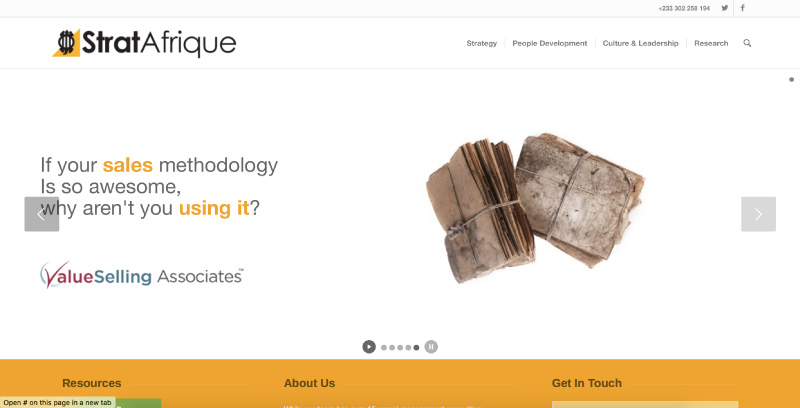Click the phone number +233 302 258 194
This screenshot has width=800, height=408.
(684, 8)
